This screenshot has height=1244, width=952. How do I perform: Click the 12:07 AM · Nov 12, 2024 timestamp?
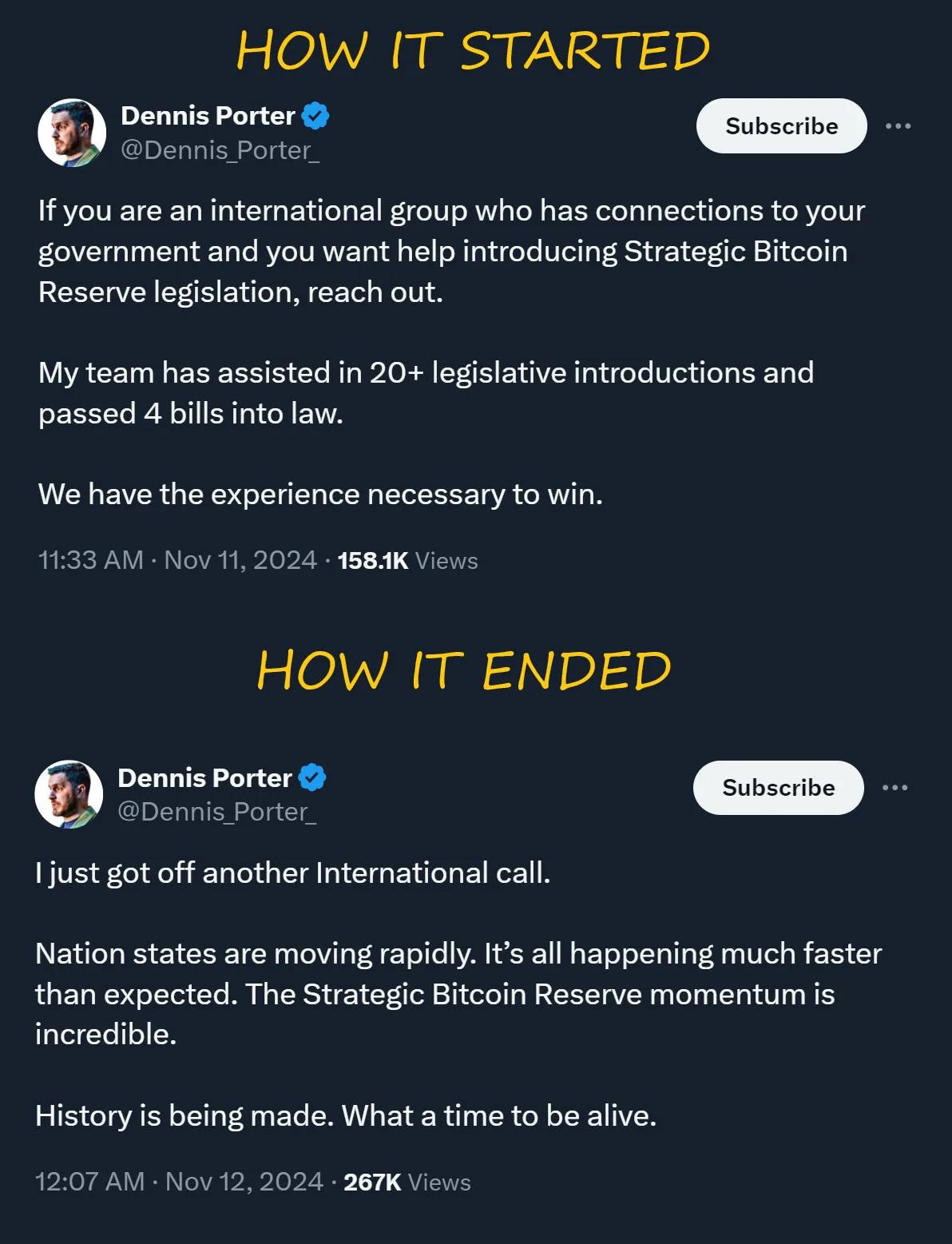(x=179, y=1182)
